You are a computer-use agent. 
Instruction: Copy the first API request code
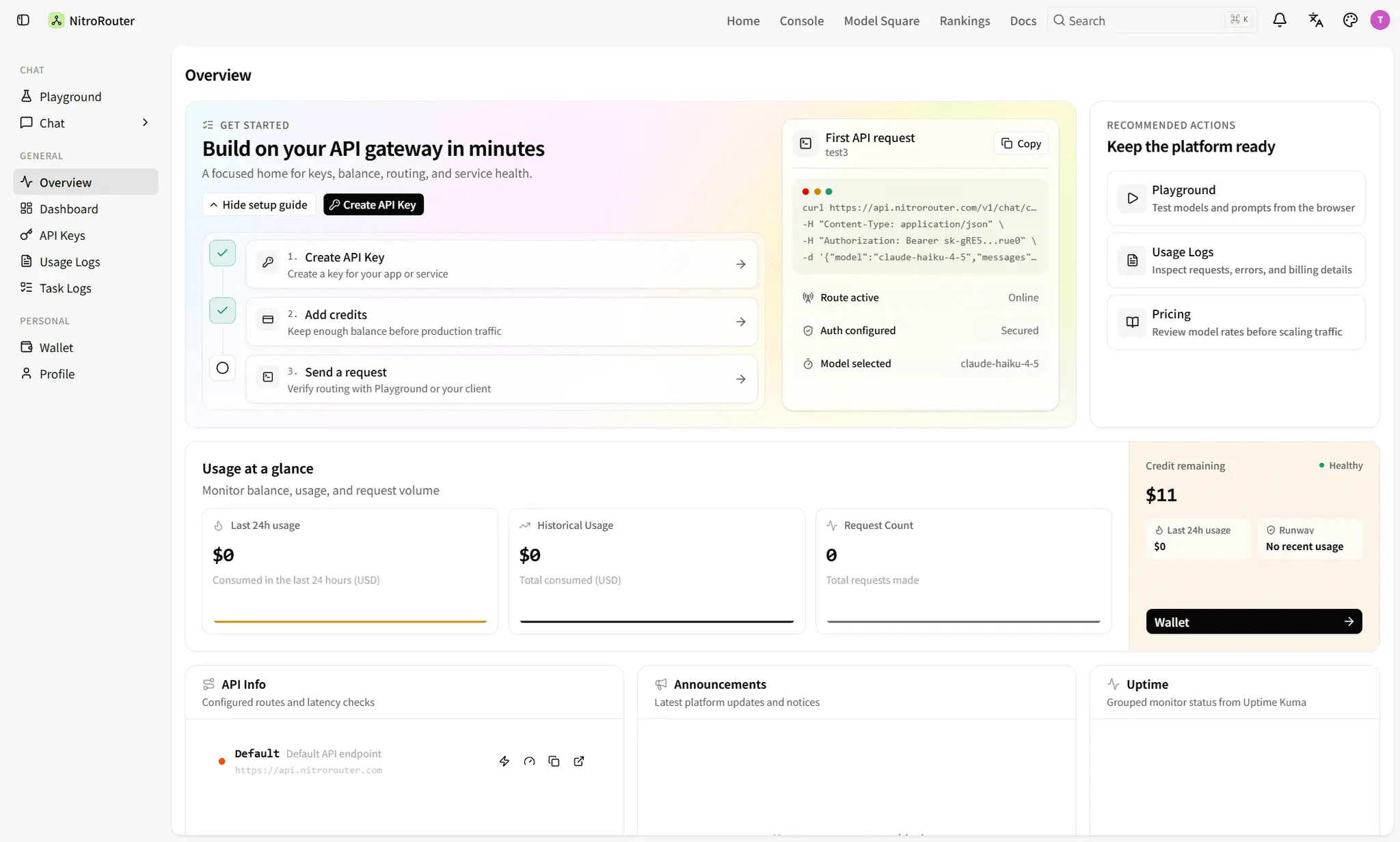(1021, 144)
